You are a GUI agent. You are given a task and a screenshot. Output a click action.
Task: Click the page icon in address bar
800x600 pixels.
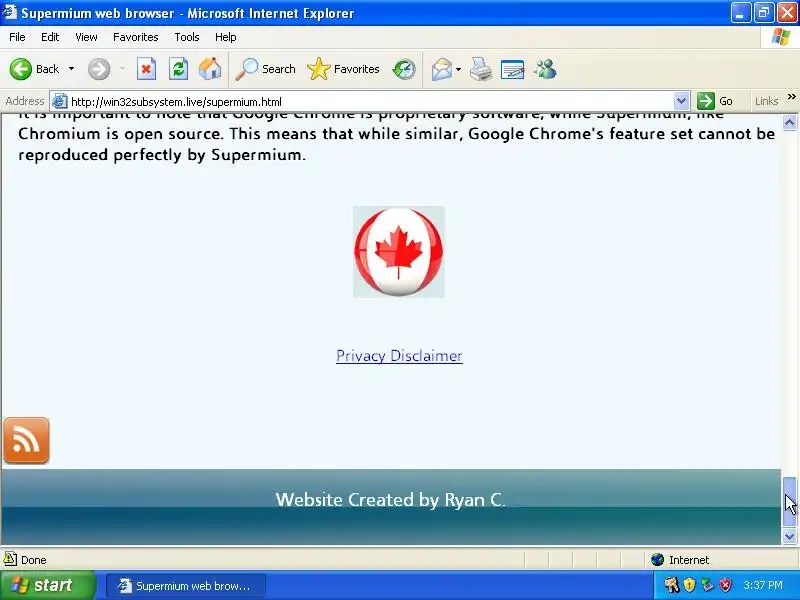point(60,102)
